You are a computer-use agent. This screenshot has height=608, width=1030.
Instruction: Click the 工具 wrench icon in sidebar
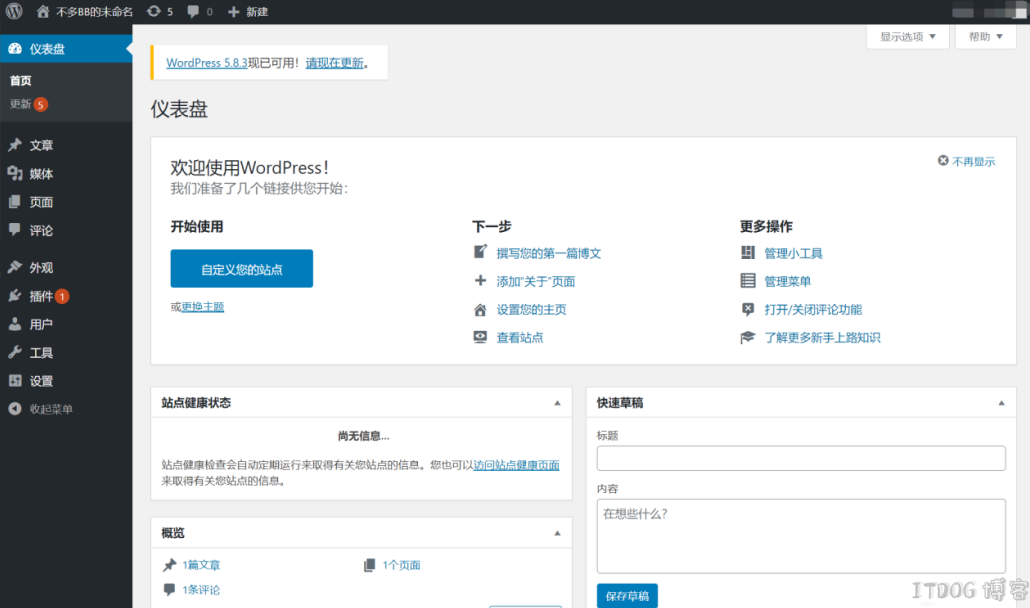[15, 353]
